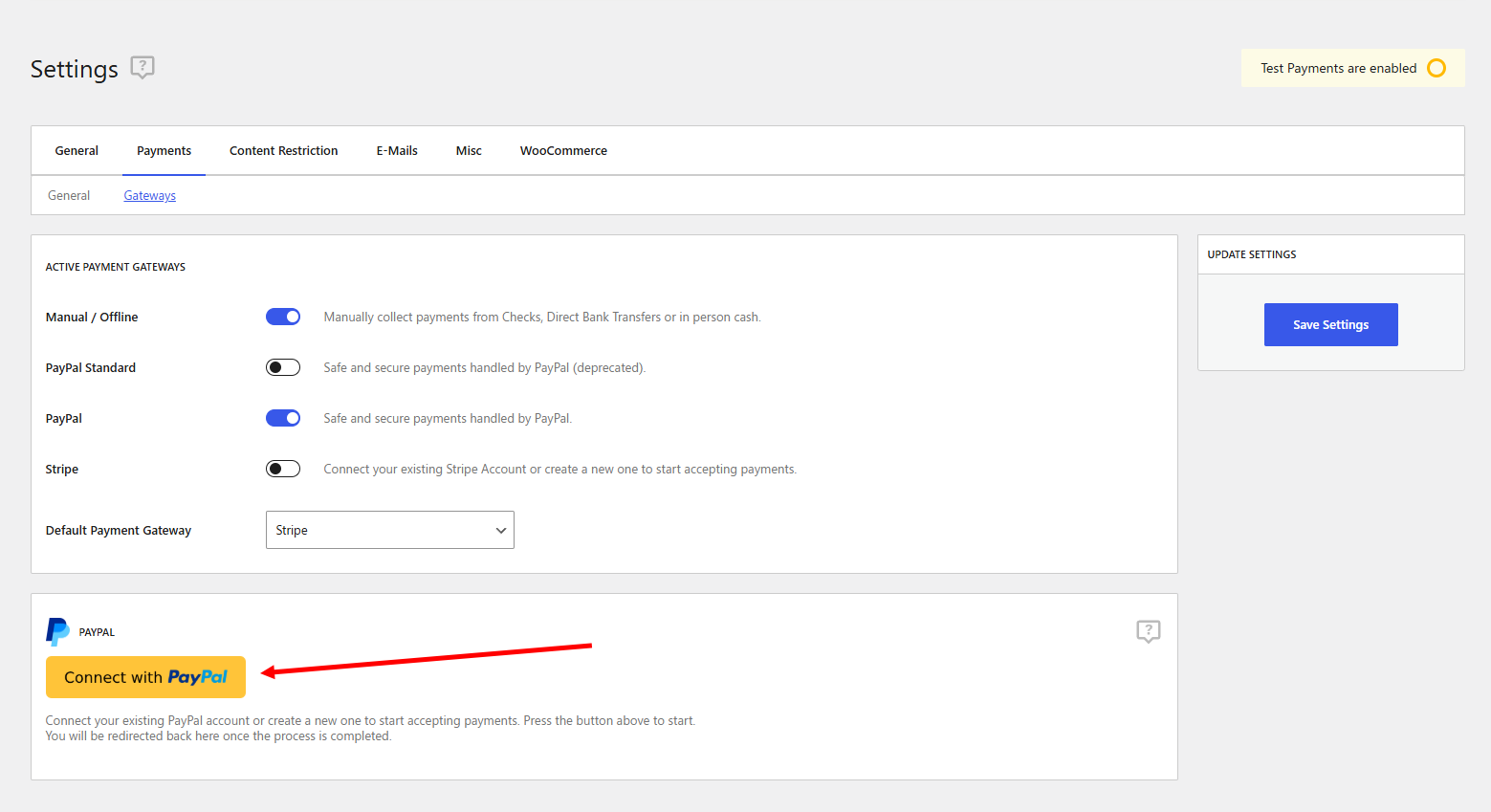Click the Test Payments are enabled banner
Screen dimensions: 1491x812
(x=1351, y=68)
